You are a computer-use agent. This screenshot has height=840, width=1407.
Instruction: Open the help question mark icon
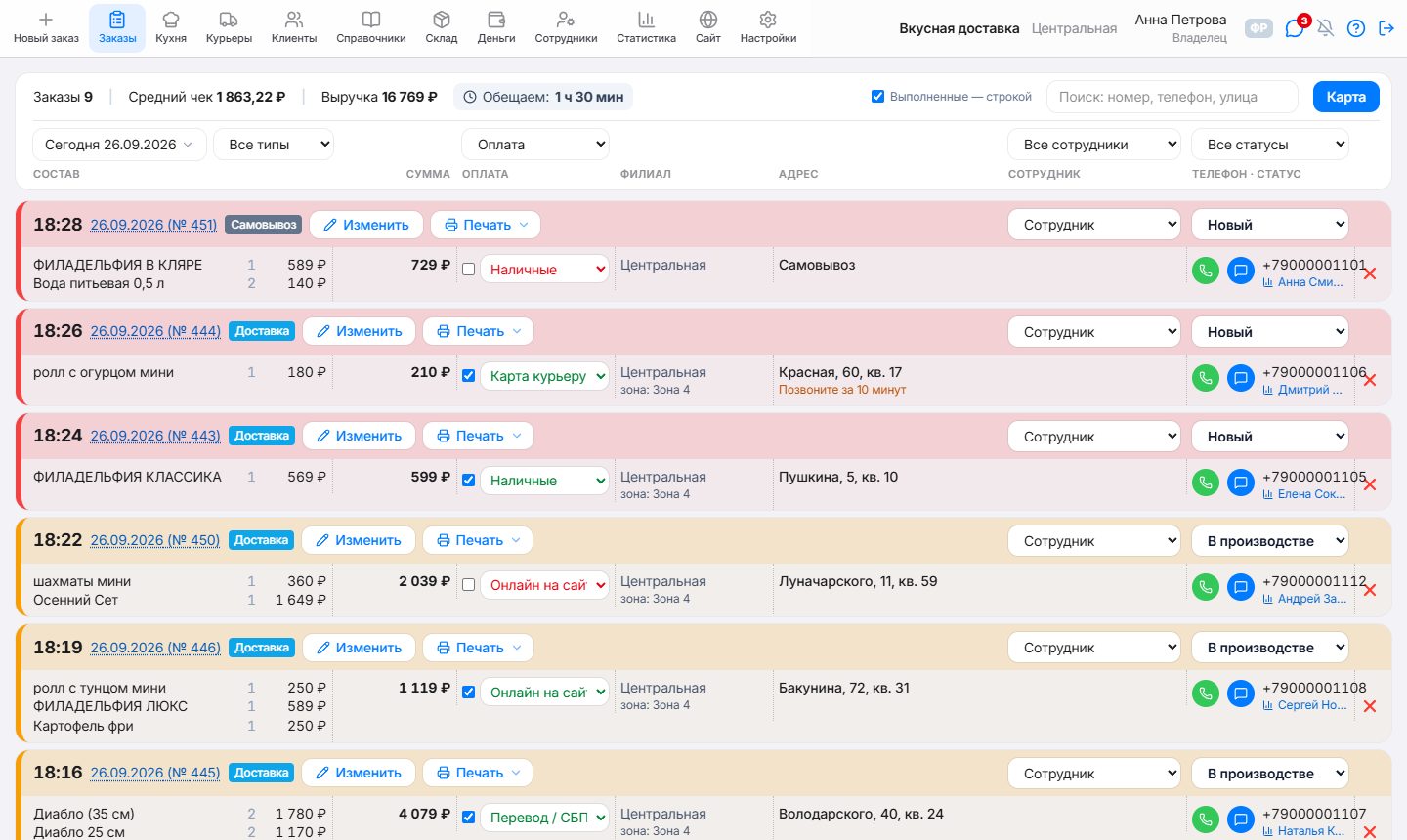tap(1355, 28)
